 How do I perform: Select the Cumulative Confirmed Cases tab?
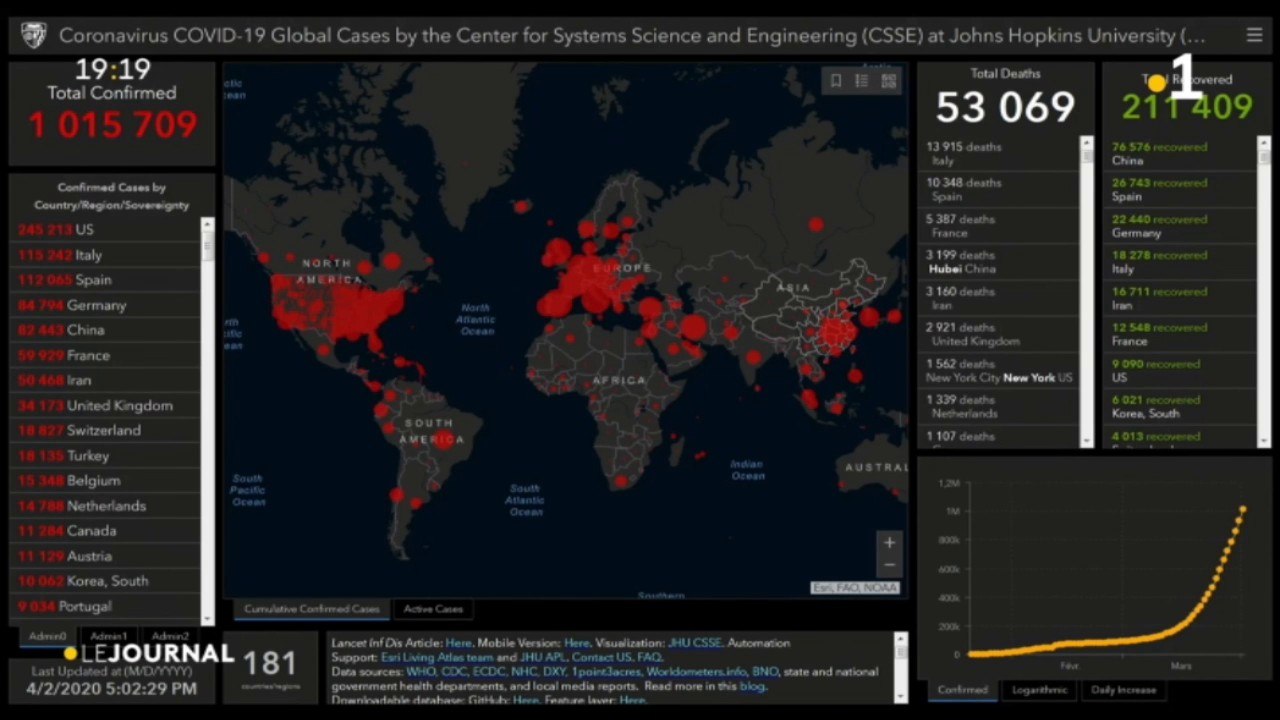[x=312, y=609]
